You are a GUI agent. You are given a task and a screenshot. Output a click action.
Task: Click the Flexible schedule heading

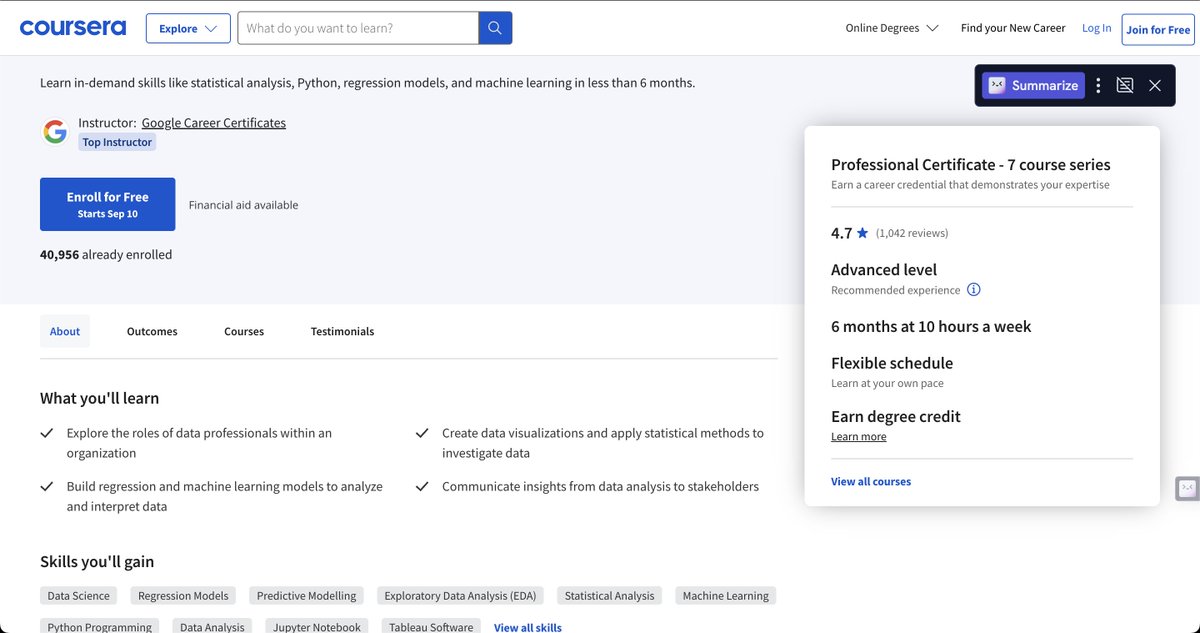click(x=892, y=363)
